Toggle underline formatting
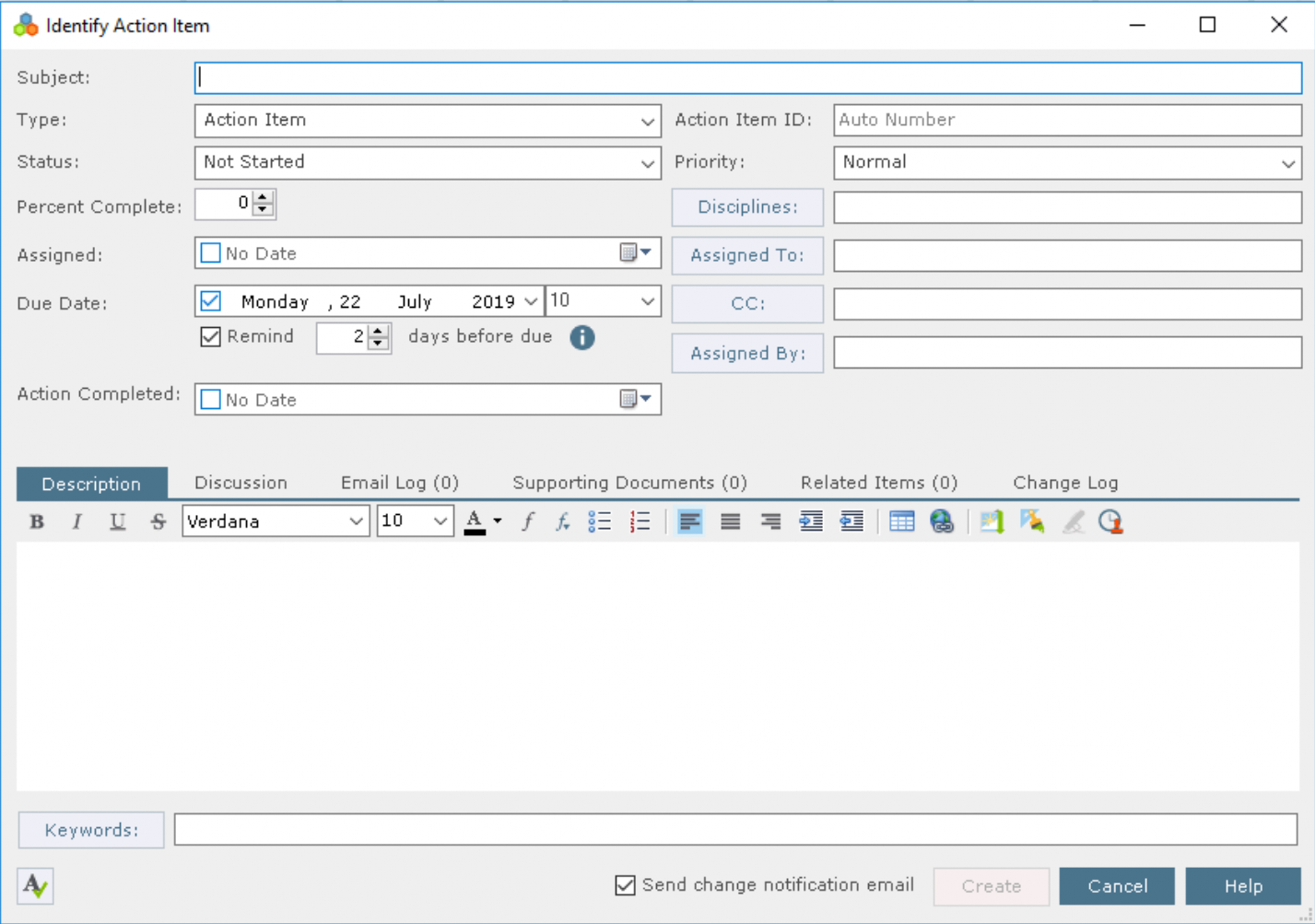The image size is (1315, 924). coord(118,521)
